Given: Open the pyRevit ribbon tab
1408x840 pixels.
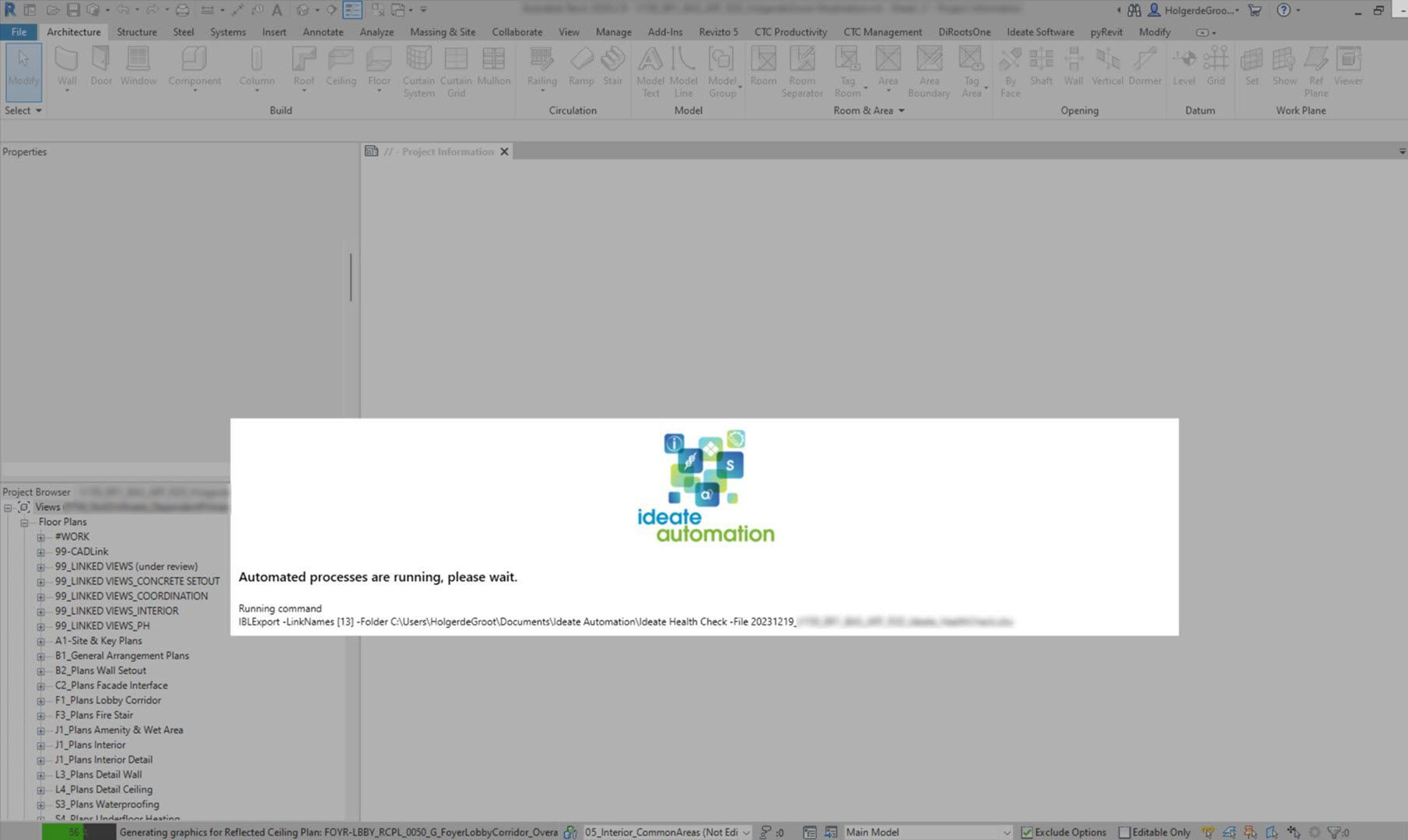Looking at the screenshot, I should tap(1106, 32).
